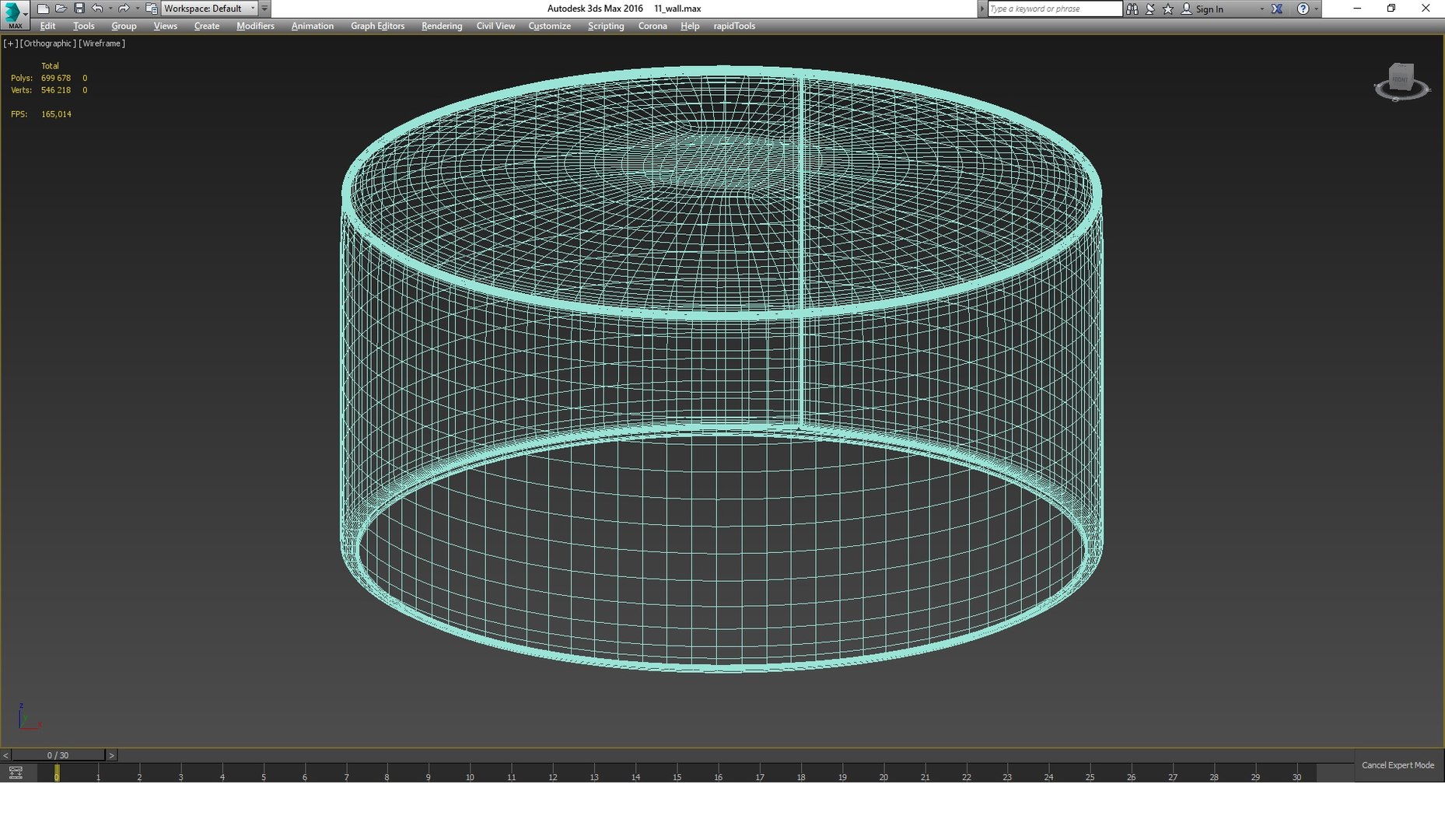Step to previous frame with < arrow
This screenshot has width=1445, height=840.
pyautogui.click(x=5, y=755)
